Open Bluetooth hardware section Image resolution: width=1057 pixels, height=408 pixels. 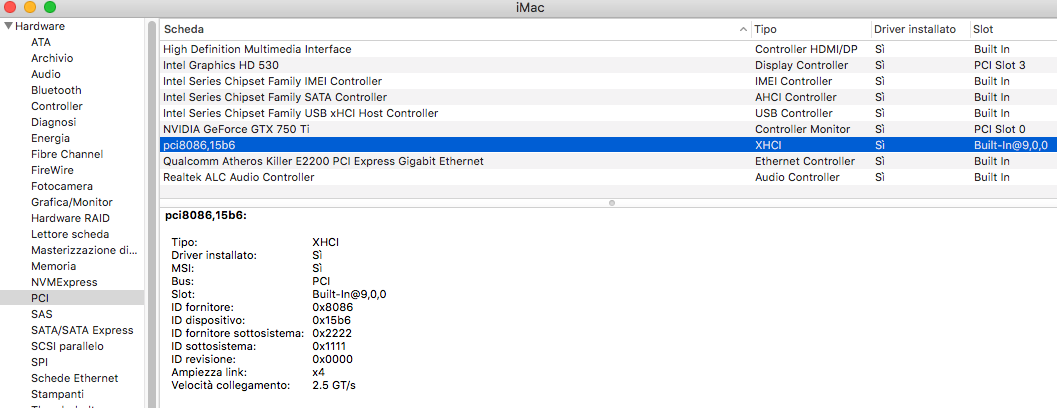pyautogui.click(x=56, y=90)
